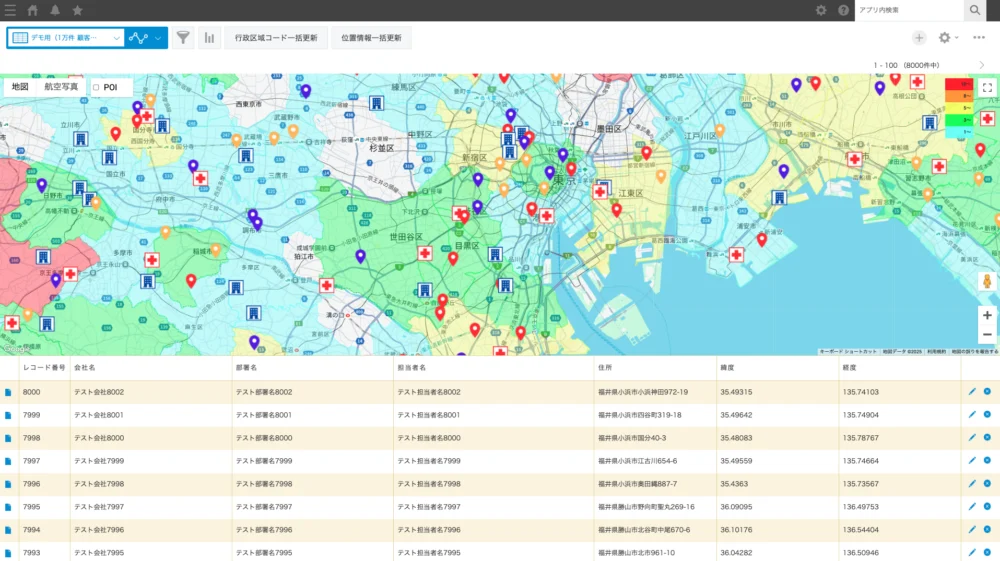Click the 行政区域コード一括更新 button
The width and height of the screenshot is (1000, 561).
click(x=276, y=38)
